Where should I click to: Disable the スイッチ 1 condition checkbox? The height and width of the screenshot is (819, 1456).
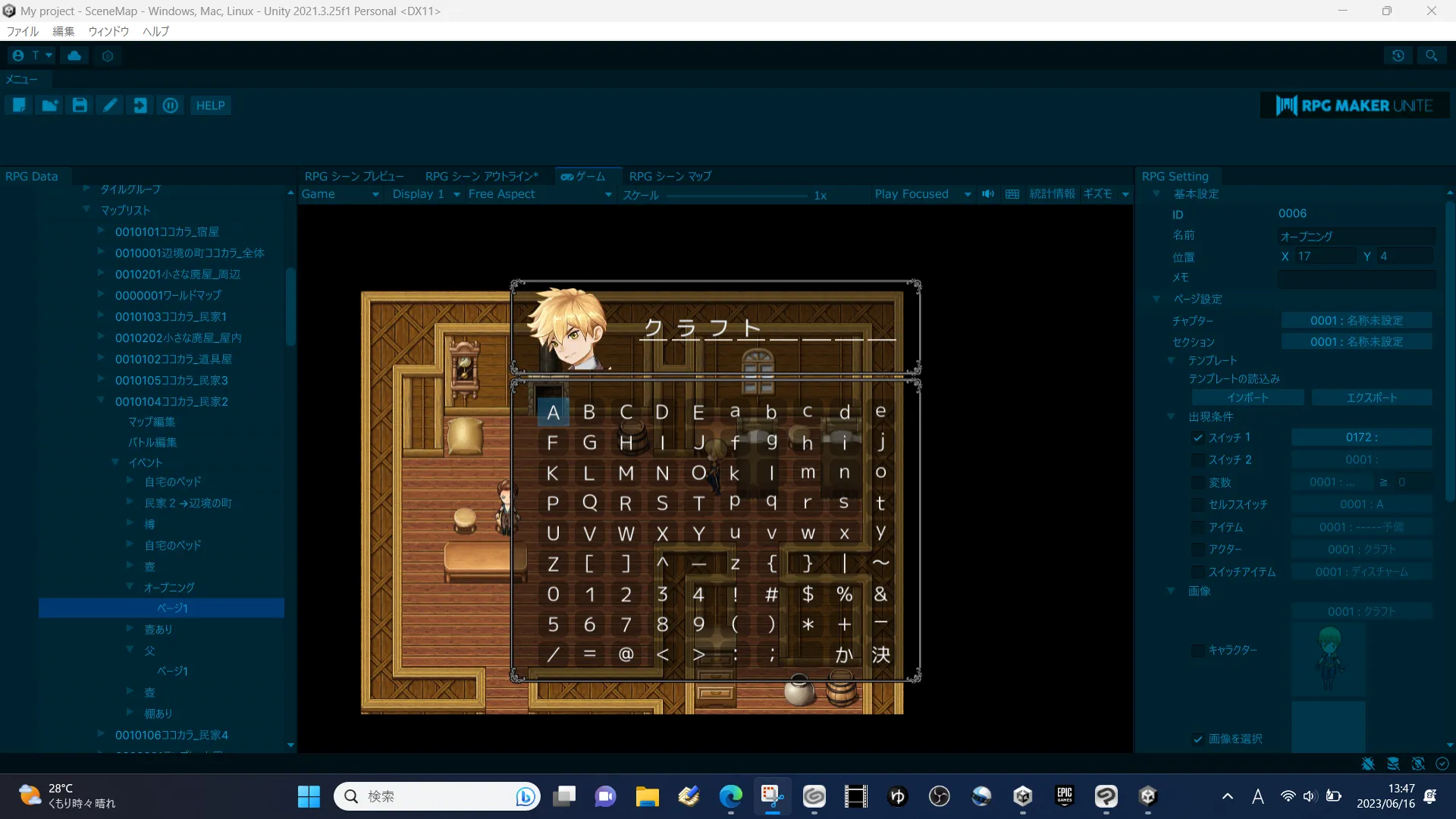pos(1198,438)
